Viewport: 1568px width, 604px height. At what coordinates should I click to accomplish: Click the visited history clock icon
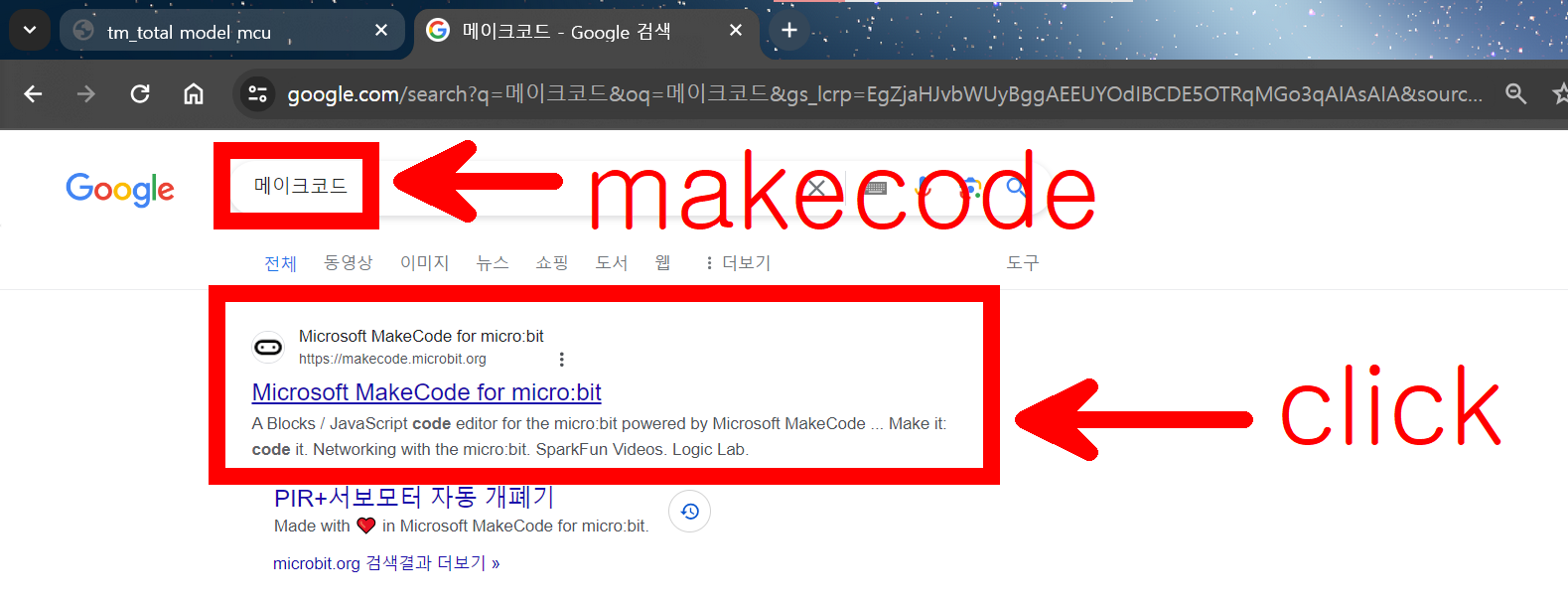[690, 512]
